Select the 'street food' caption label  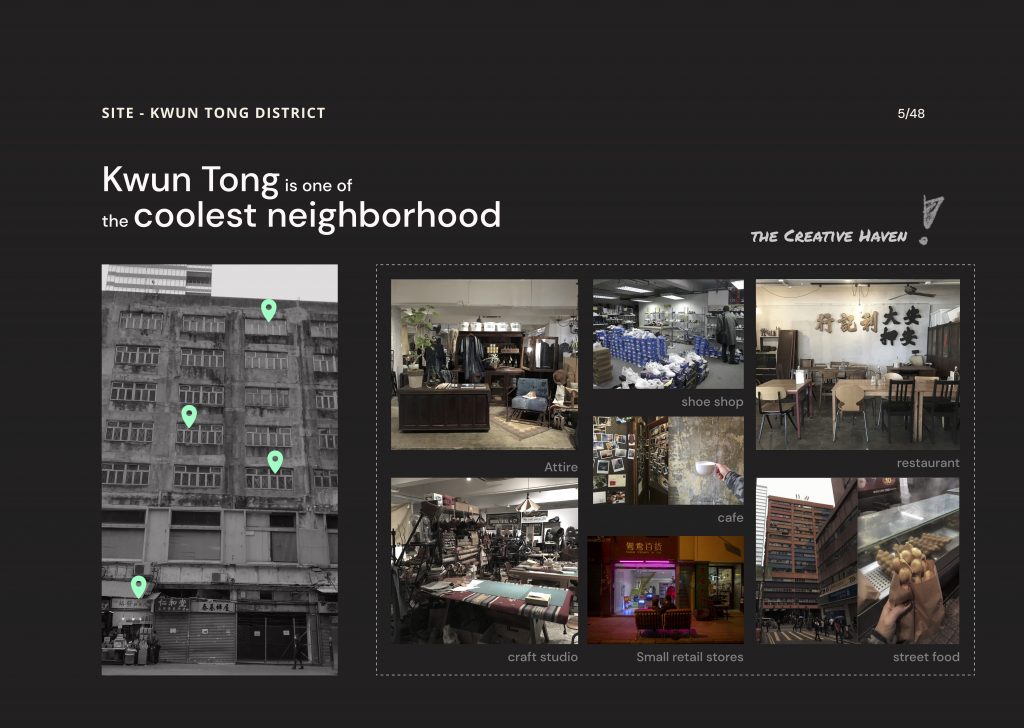[x=925, y=657]
